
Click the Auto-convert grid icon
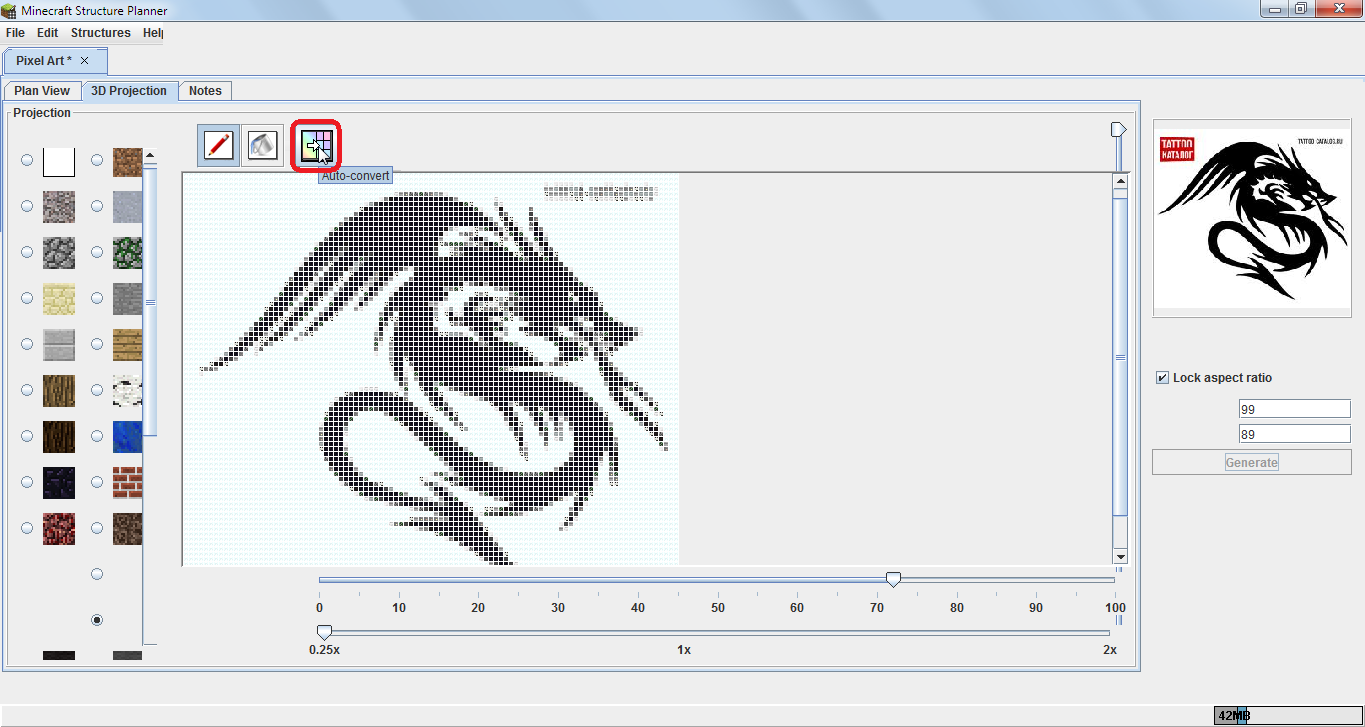pyautogui.click(x=316, y=146)
